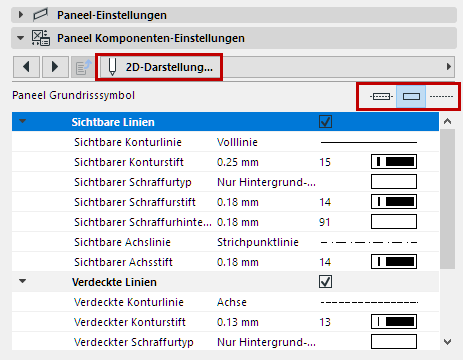Collapse the Paneel Komponenten-Einstellungen section
This screenshot has width=463, height=360.
point(21,38)
